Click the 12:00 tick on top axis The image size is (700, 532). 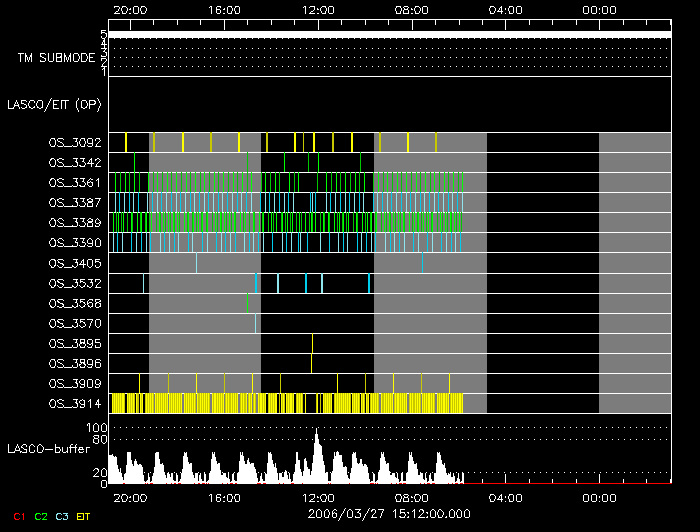tap(318, 10)
